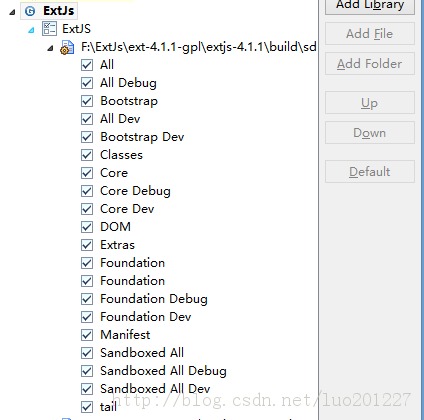Collapse the ExtJS child node
Image resolution: width=424 pixels, height=420 pixels.
tap(31, 30)
